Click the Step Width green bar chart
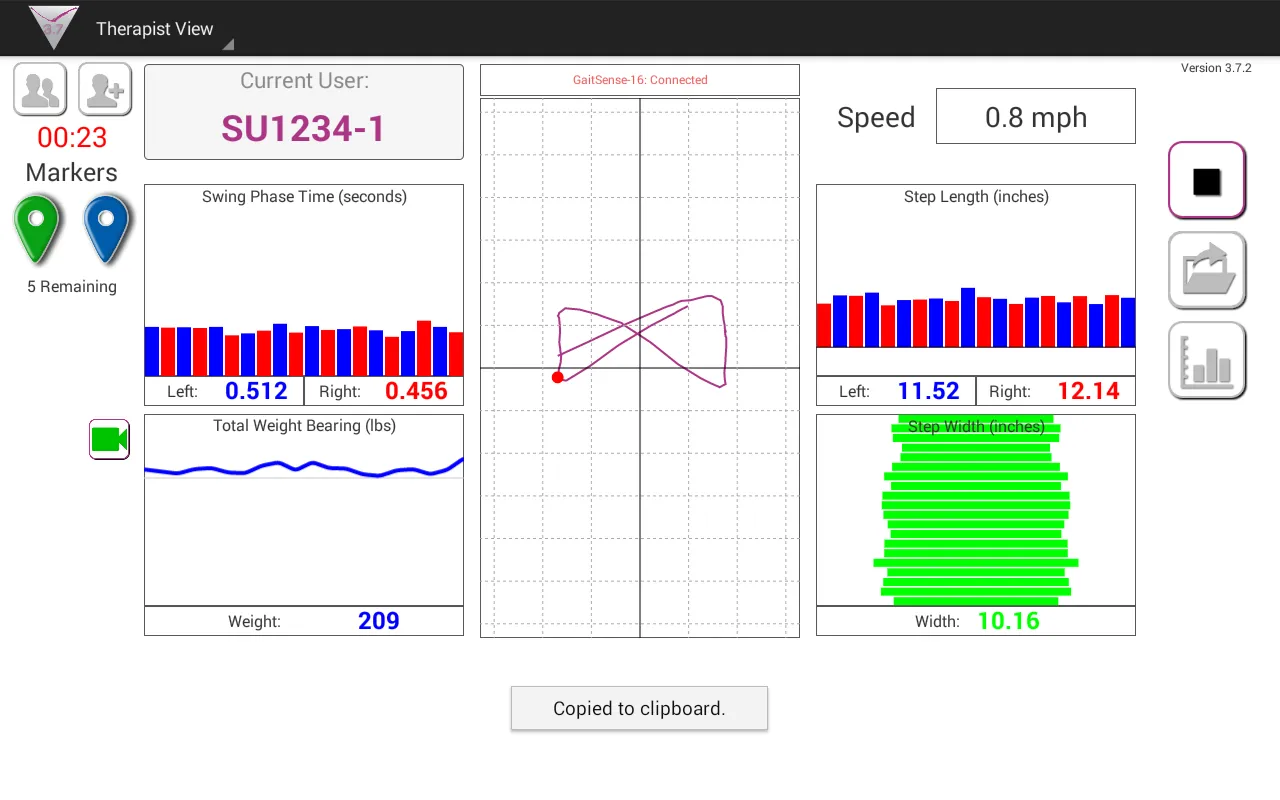This screenshot has height=800, width=1280. [x=976, y=510]
